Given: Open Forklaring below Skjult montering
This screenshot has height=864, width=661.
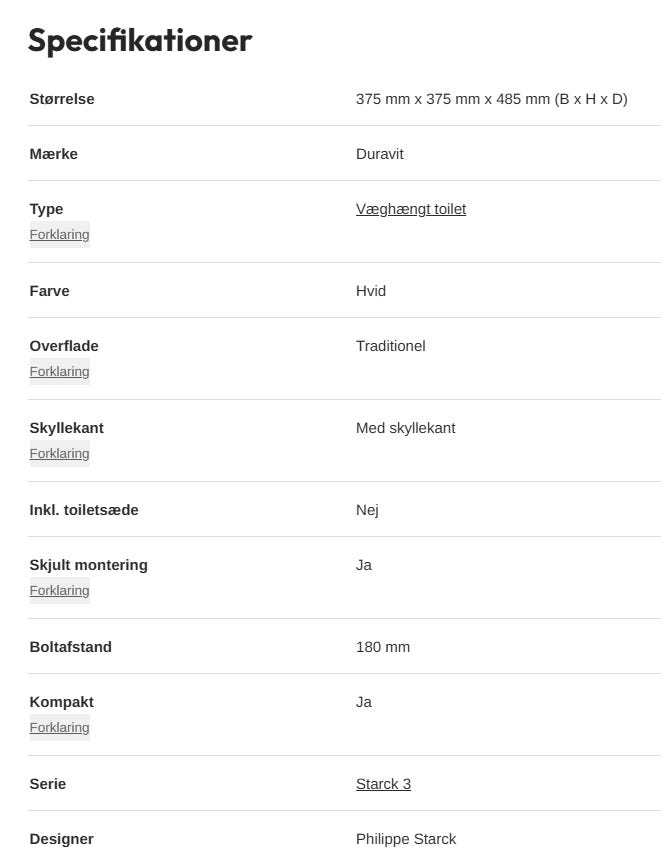Looking at the screenshot, I should (59, 591).
